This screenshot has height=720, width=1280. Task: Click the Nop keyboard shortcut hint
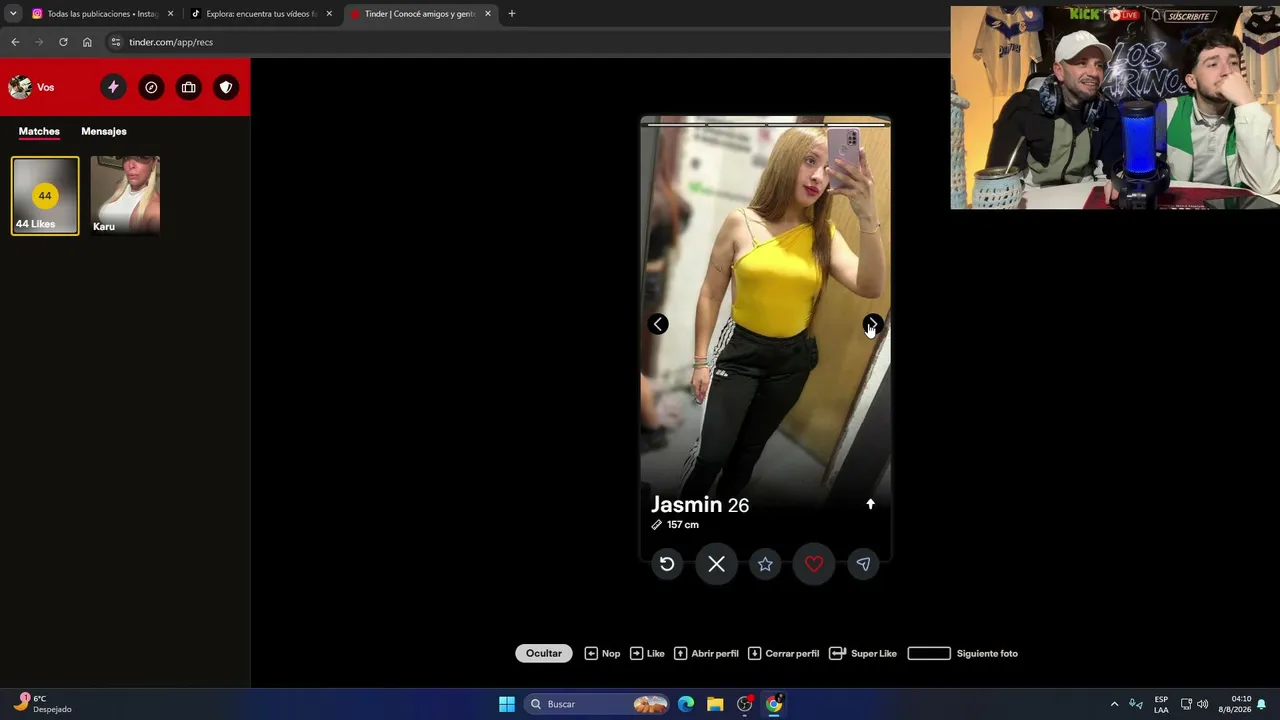point(602,653)
